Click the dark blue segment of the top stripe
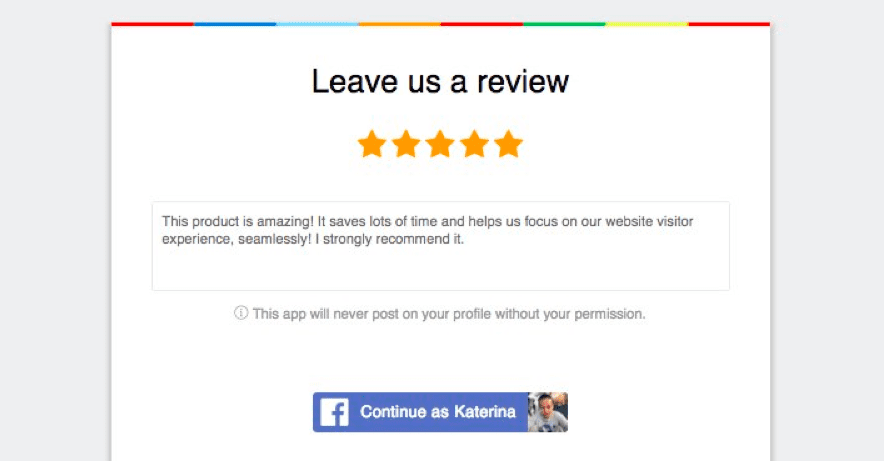Image resolution: width=884 pixels, height=461 pixels. (x=235, y=24)
